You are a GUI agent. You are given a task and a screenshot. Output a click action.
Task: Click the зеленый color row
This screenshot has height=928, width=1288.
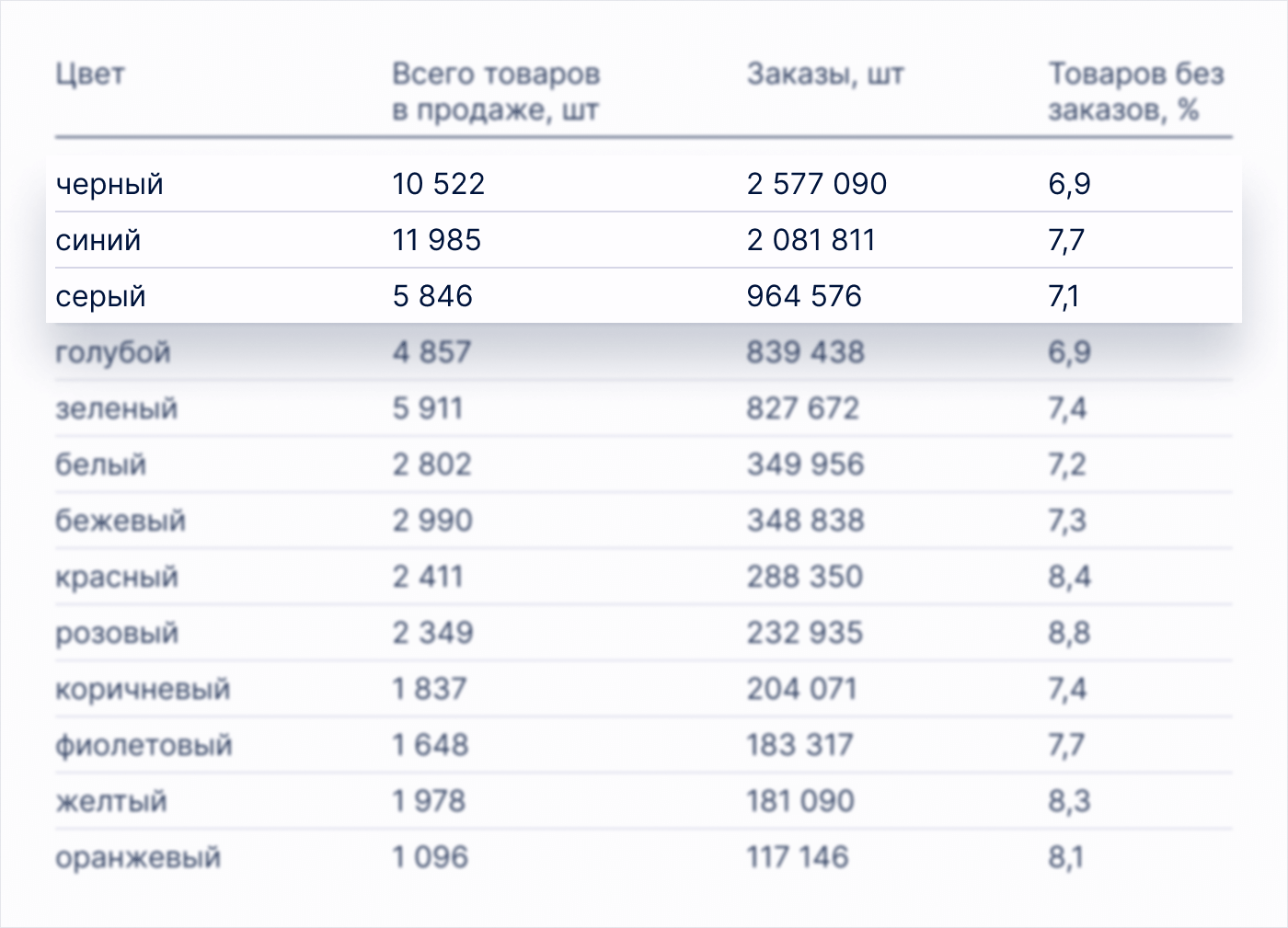click(x=116, y=408)
